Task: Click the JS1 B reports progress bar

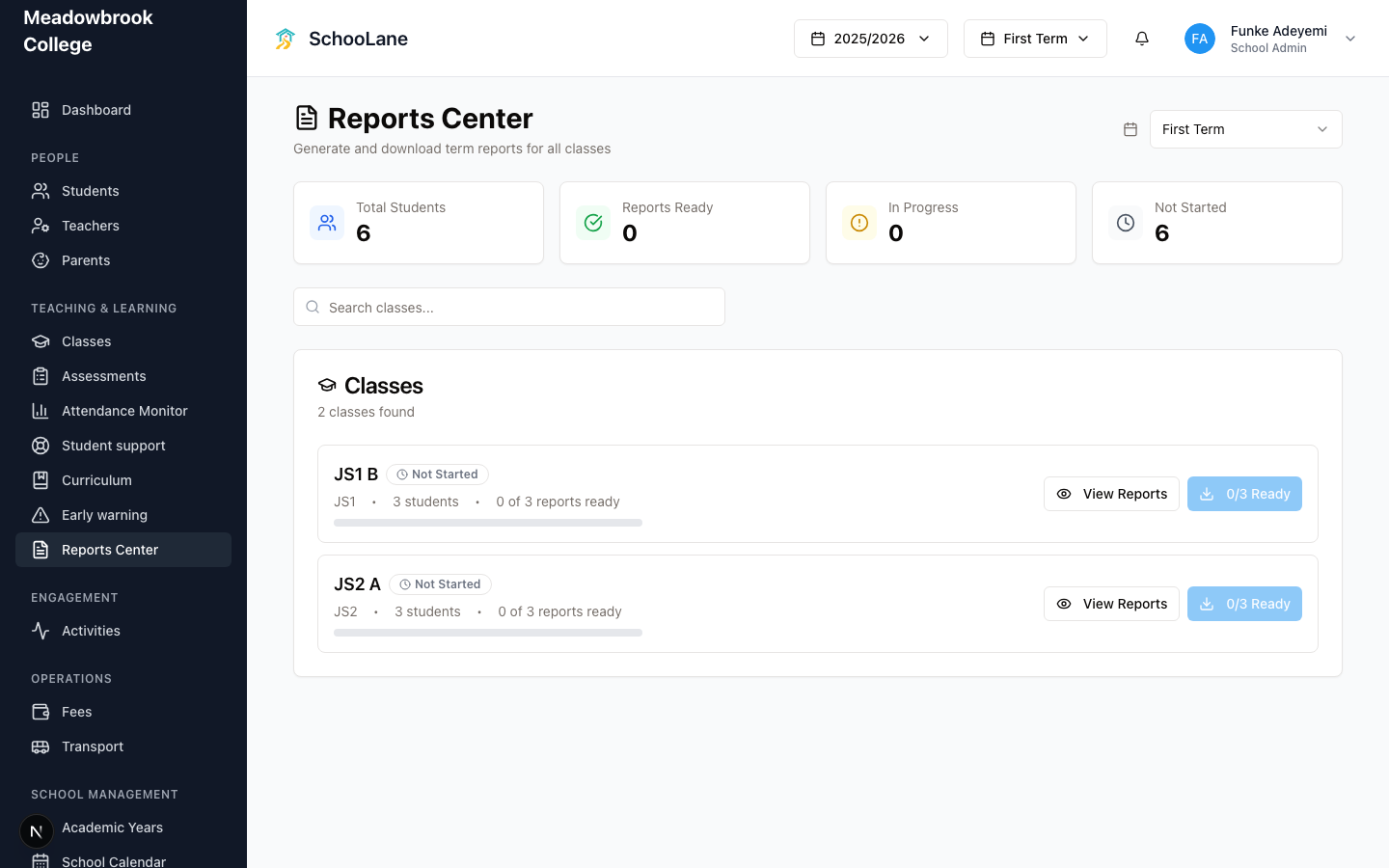Action: (488, 523)
